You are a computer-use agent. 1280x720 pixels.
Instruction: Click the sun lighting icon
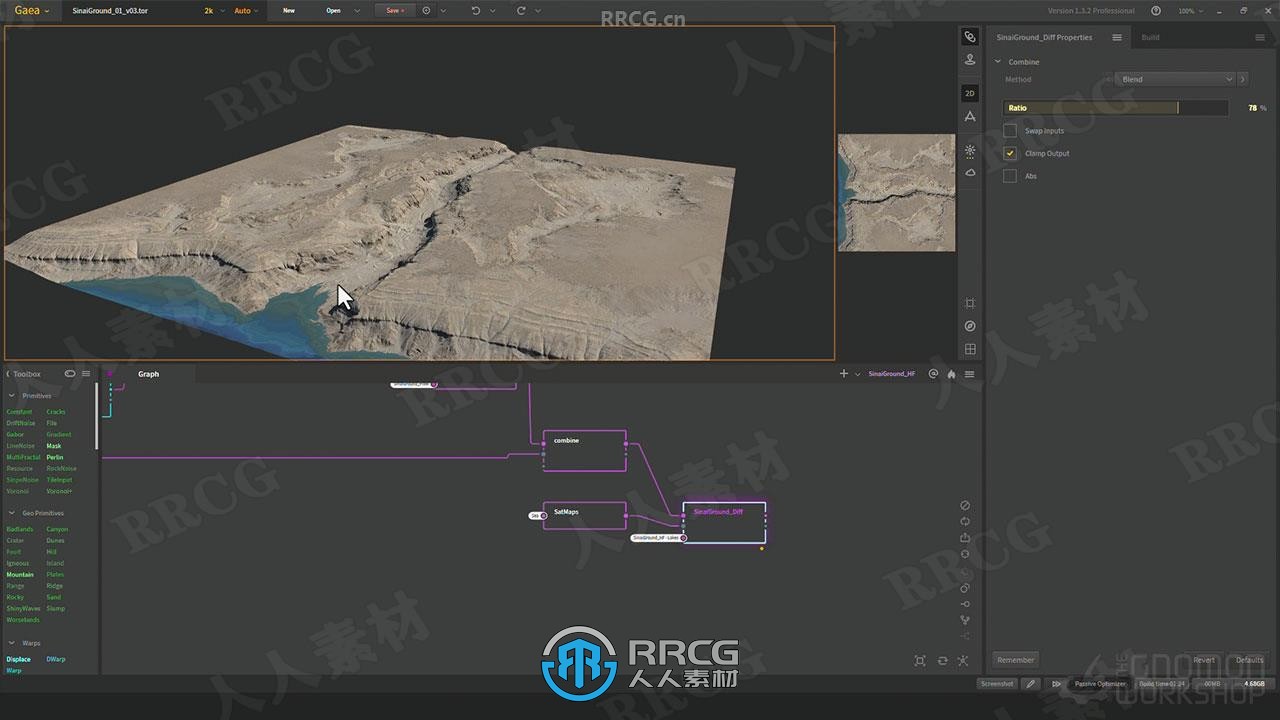970,151
